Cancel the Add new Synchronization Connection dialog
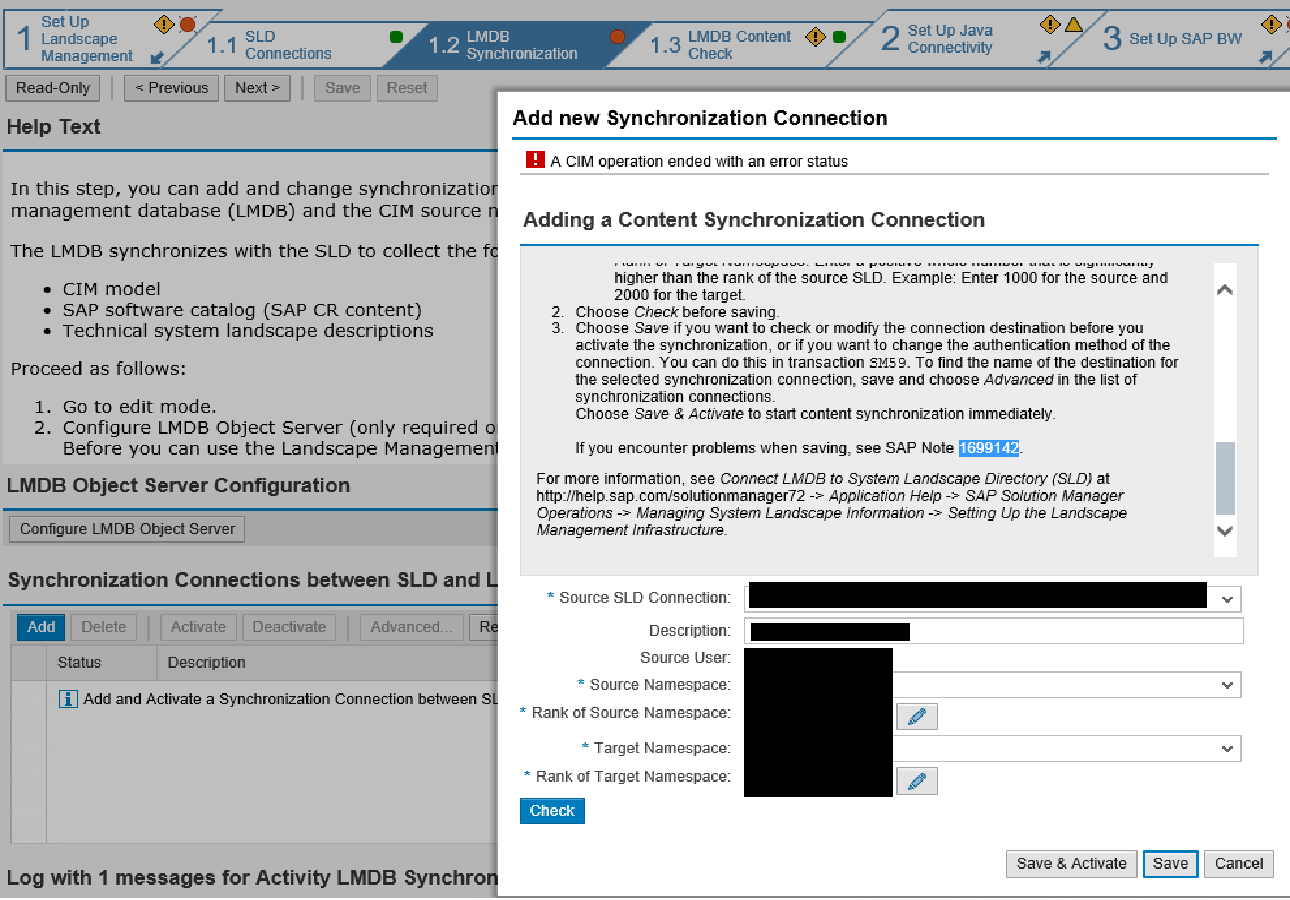 point(1239,864)
